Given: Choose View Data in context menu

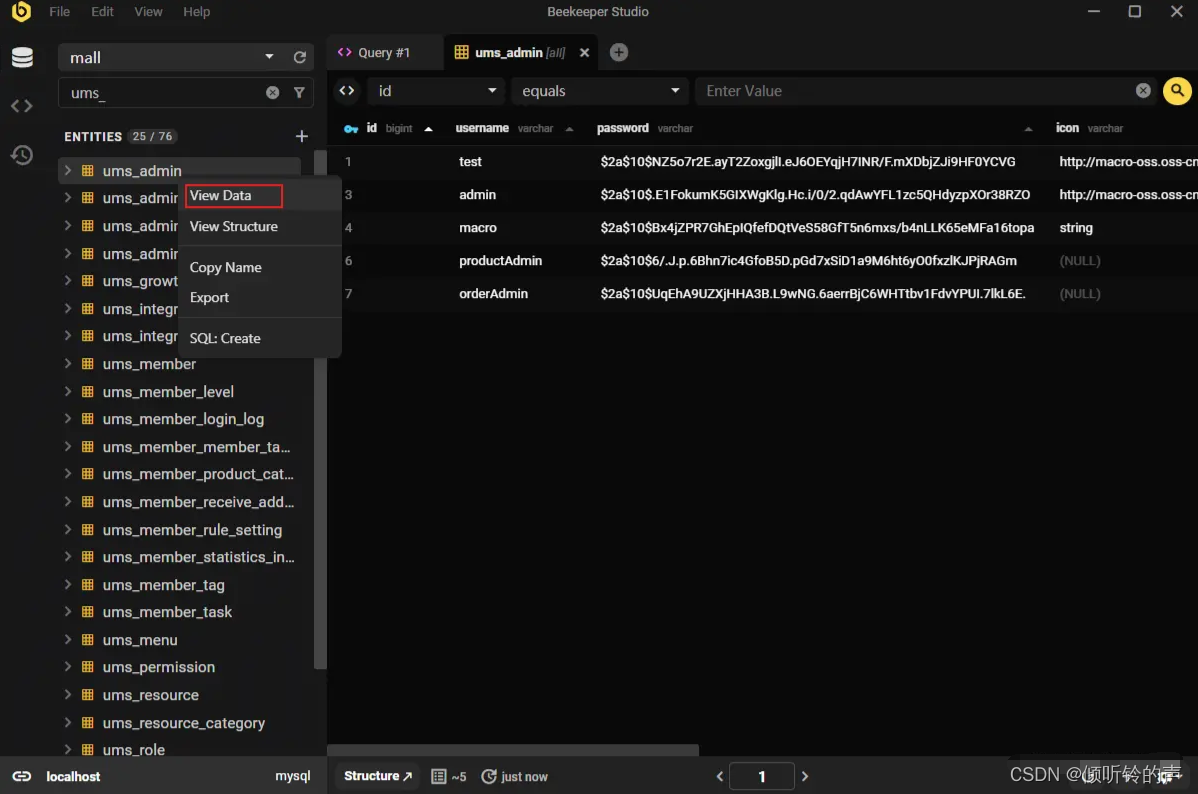Looking at the screenshot, I should click(x=259, y=196).
